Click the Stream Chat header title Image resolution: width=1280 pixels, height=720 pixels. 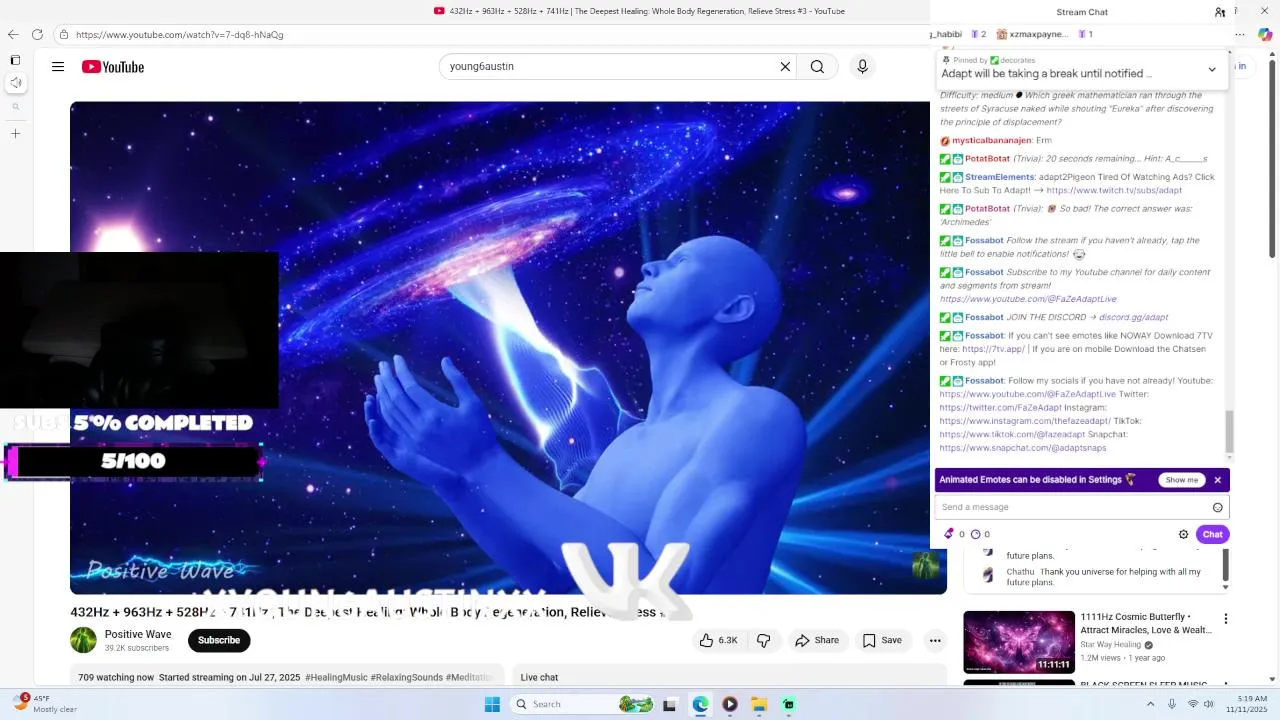1082,12
